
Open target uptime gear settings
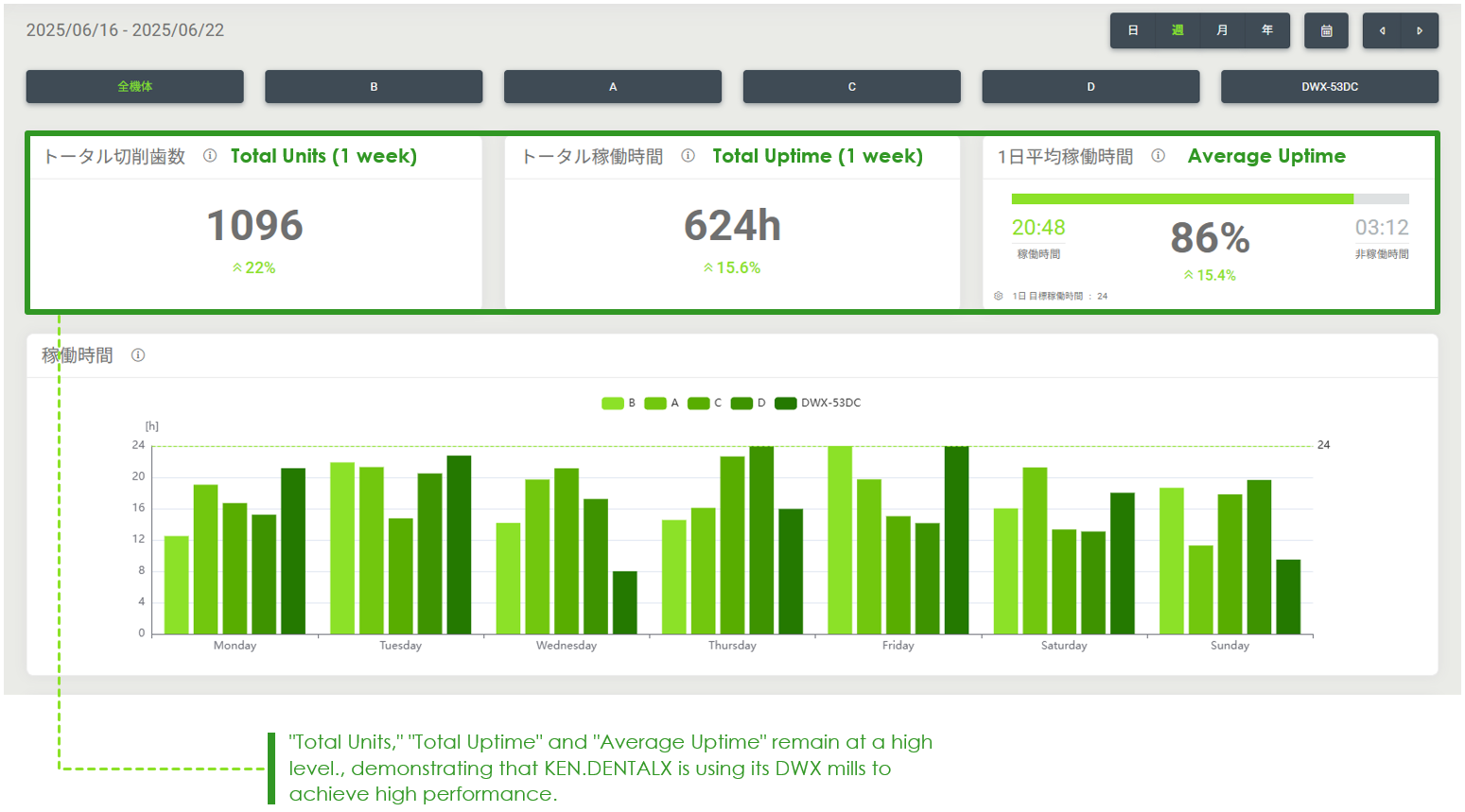[998, 296]
